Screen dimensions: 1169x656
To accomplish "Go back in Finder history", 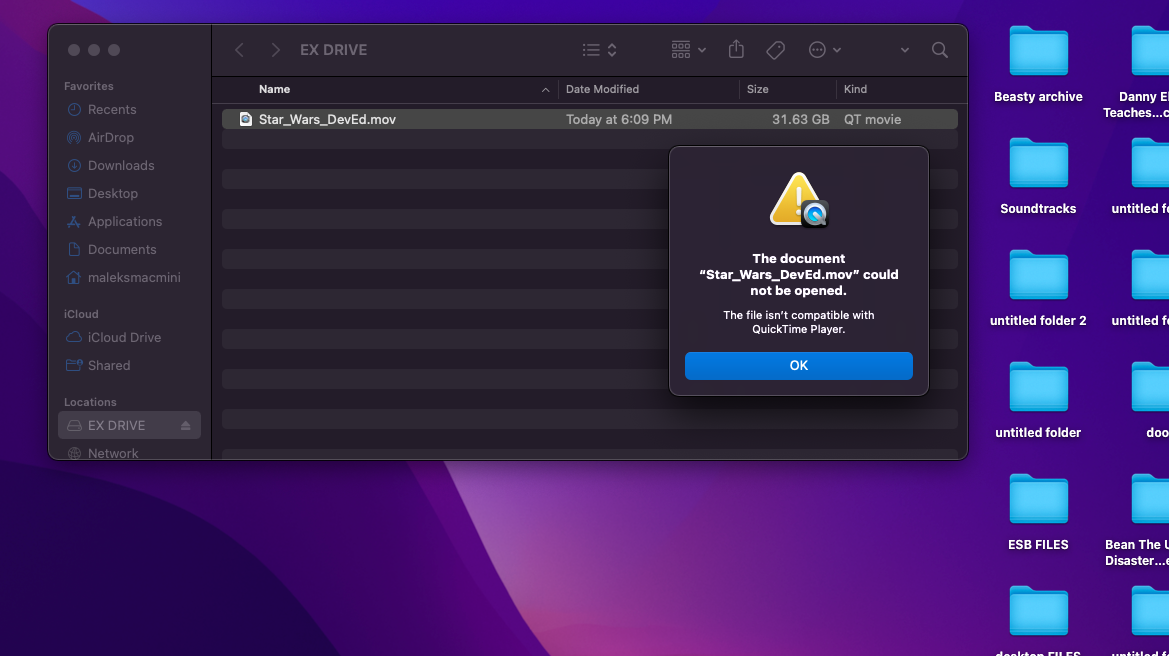I will pos(239,50).
